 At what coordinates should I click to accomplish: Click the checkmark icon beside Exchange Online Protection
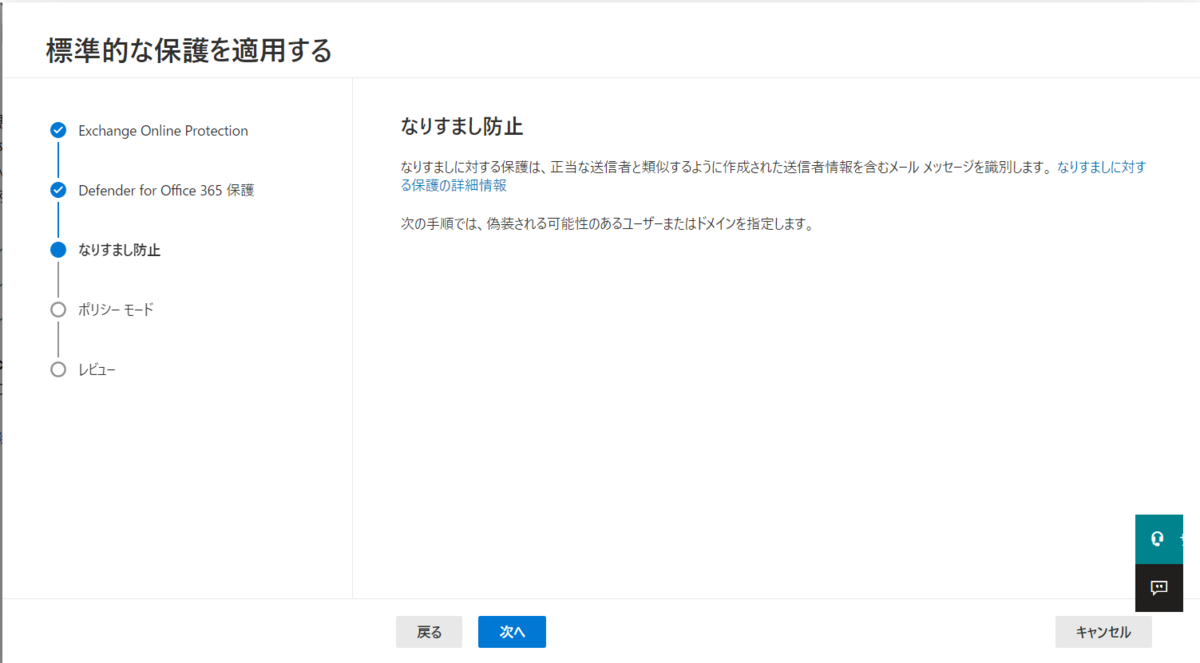pyautogui.click(x=58, y=131)
